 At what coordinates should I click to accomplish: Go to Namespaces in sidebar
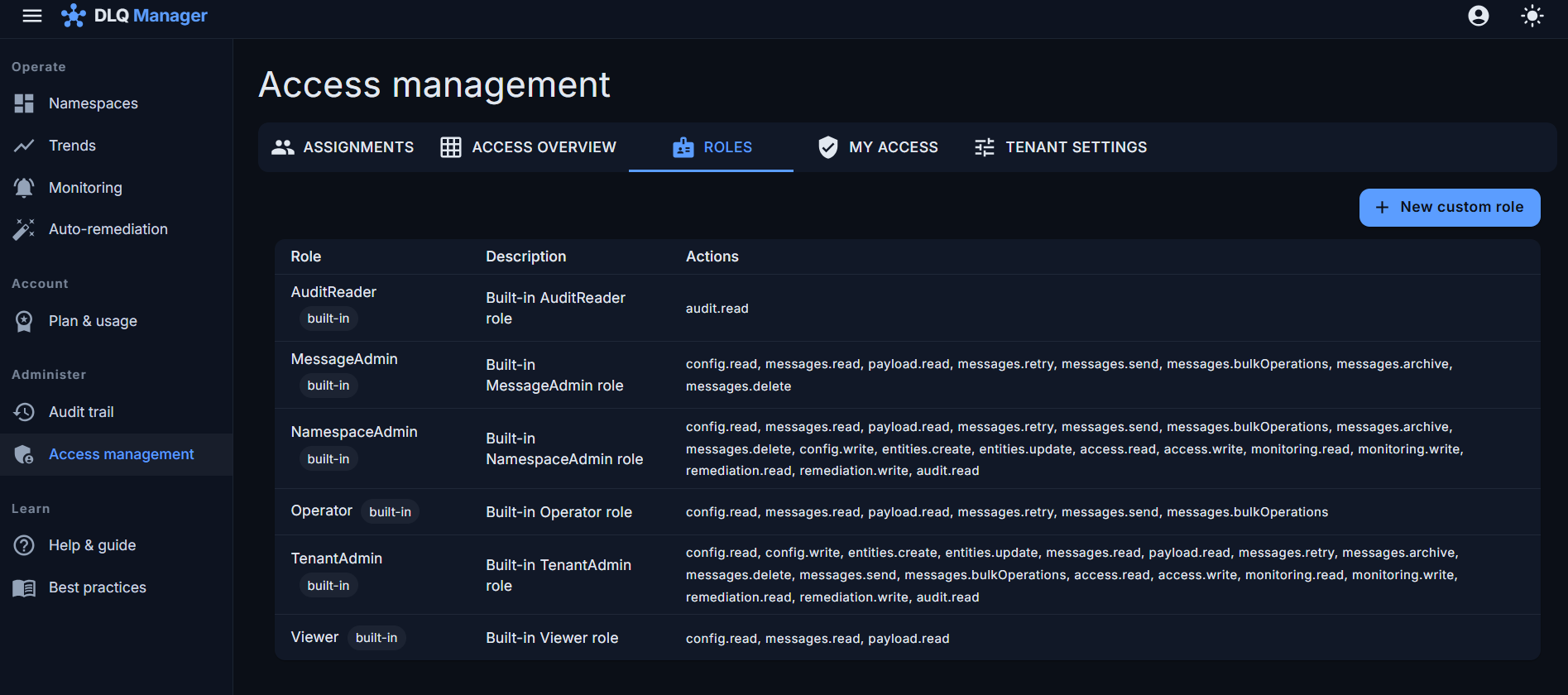(x=116, y=103)
